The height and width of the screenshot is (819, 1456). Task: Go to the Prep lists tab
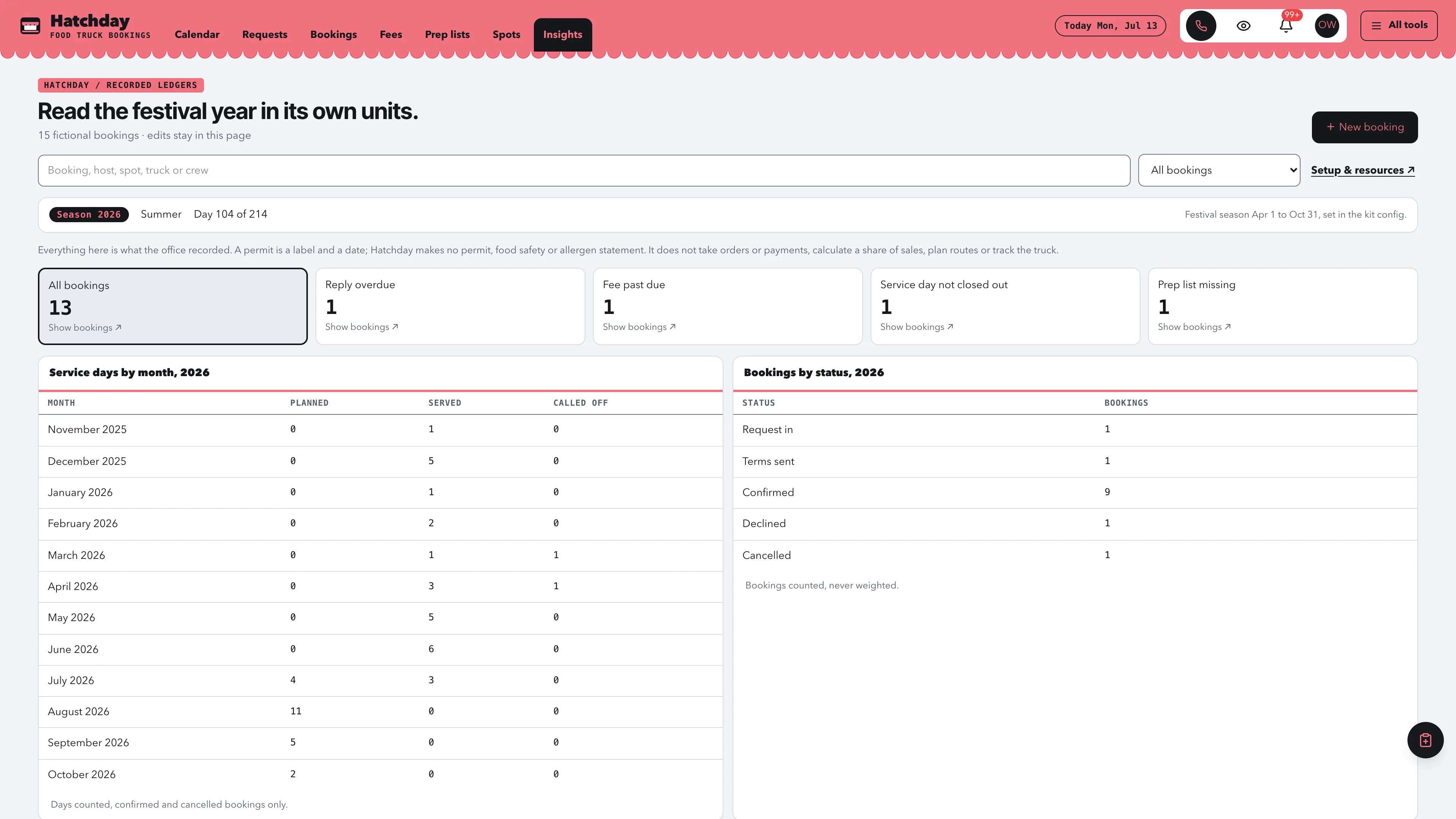(x=447, y=35)
